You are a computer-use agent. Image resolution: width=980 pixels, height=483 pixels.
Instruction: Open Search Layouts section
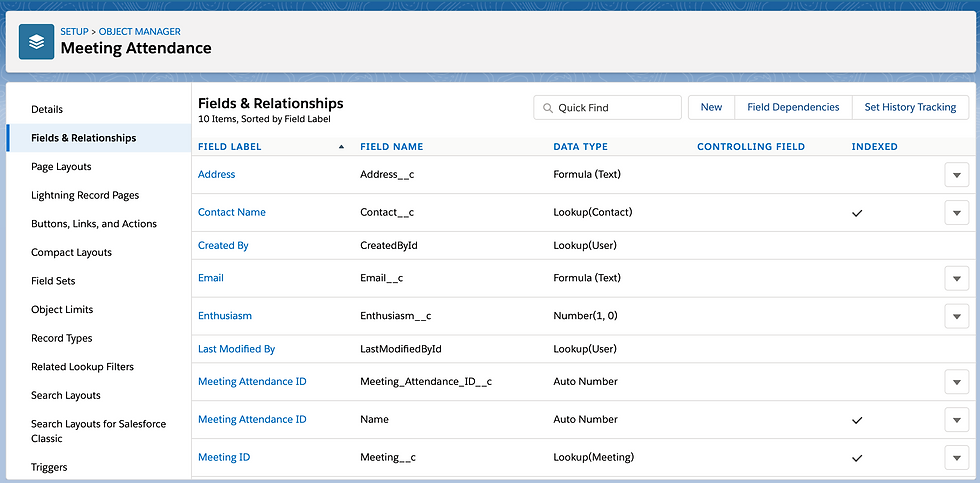click(66, 396)
